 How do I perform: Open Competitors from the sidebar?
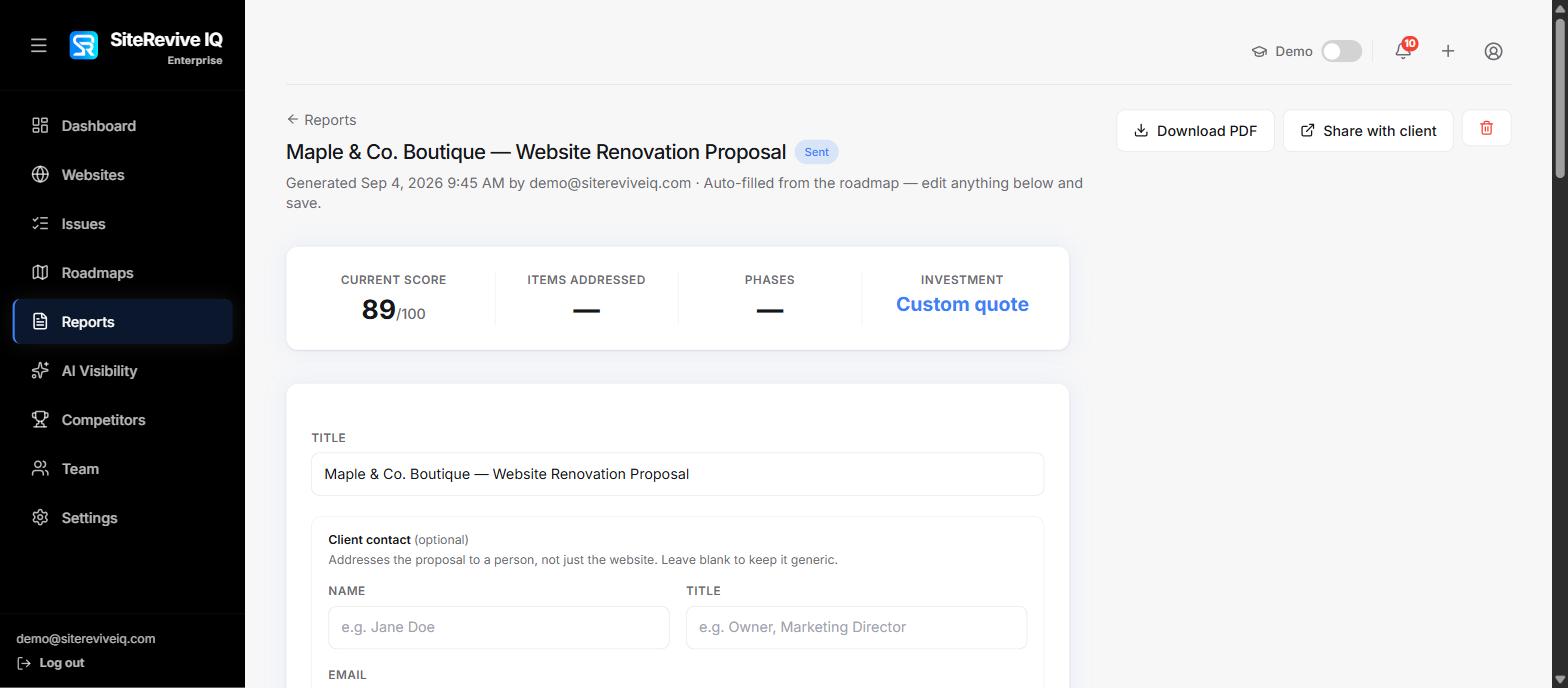coord(122,419)
